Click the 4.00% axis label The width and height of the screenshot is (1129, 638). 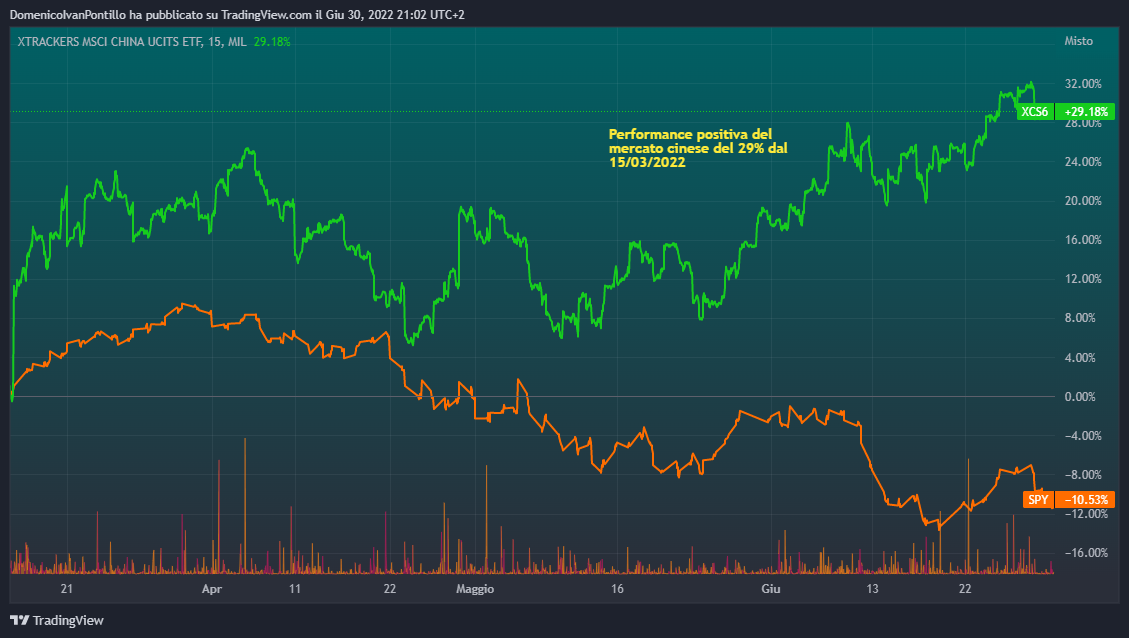pyautogui.click(x=1080, y=357)
